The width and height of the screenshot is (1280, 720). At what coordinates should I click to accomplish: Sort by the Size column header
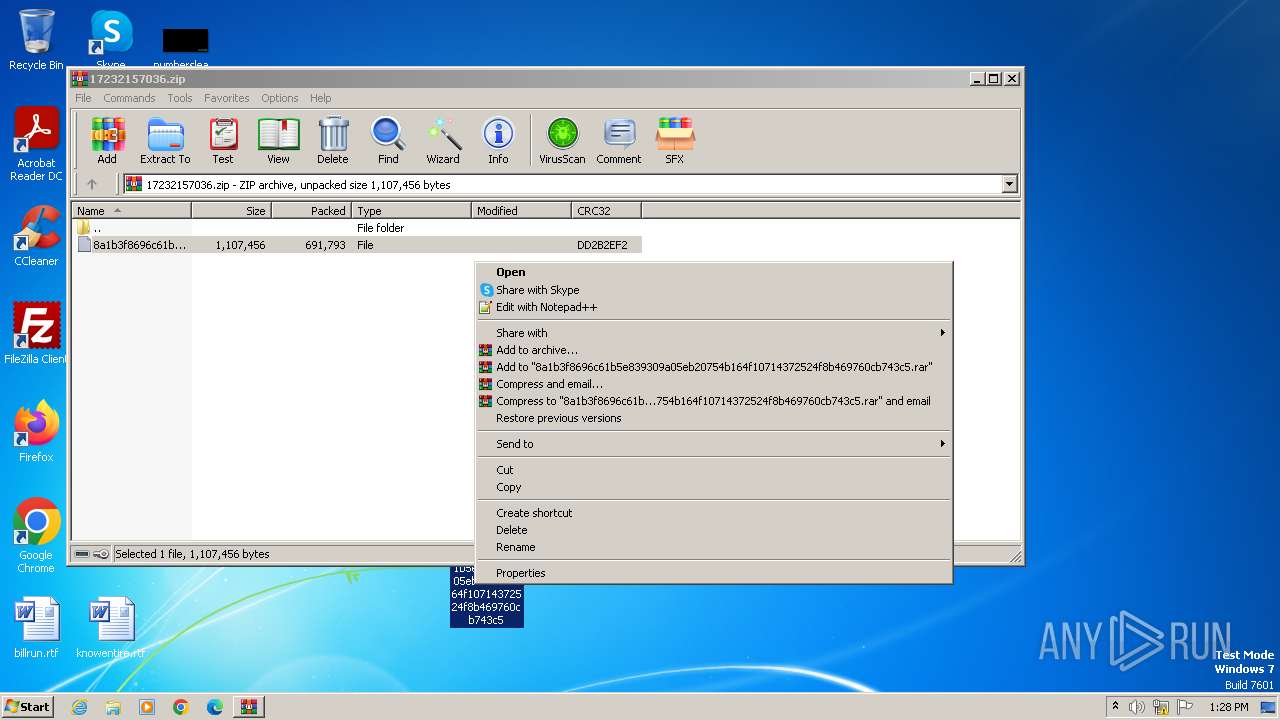pyautogui.click(x=232, y=211)
